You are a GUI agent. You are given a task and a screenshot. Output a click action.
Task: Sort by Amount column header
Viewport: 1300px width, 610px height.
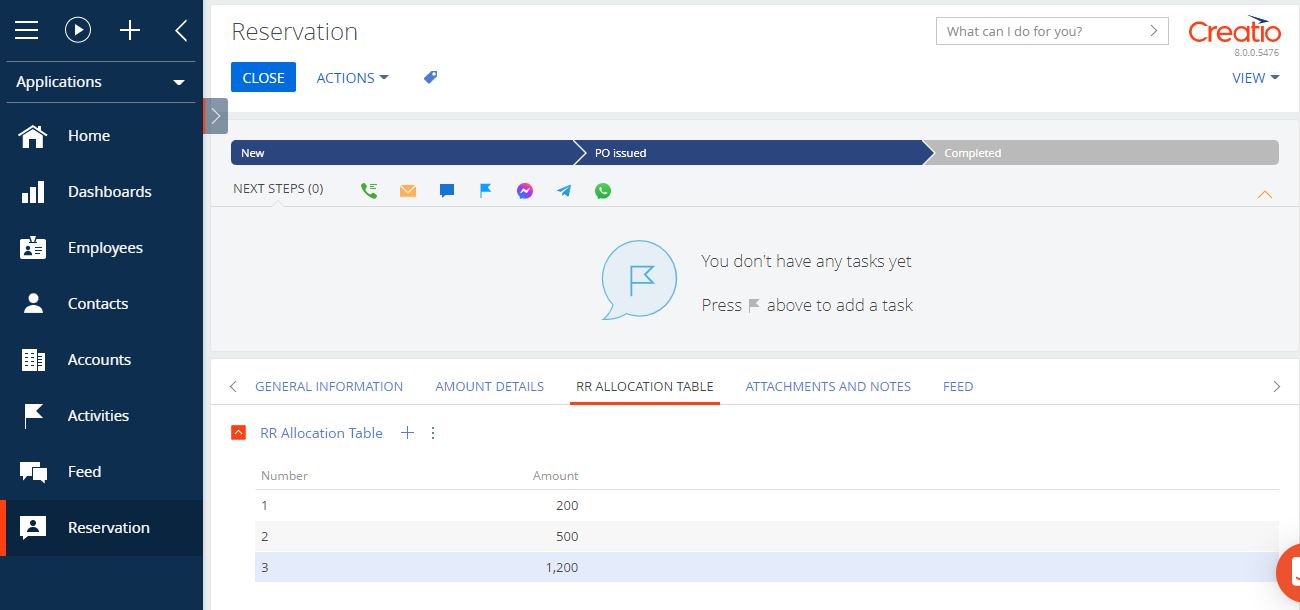555,476
